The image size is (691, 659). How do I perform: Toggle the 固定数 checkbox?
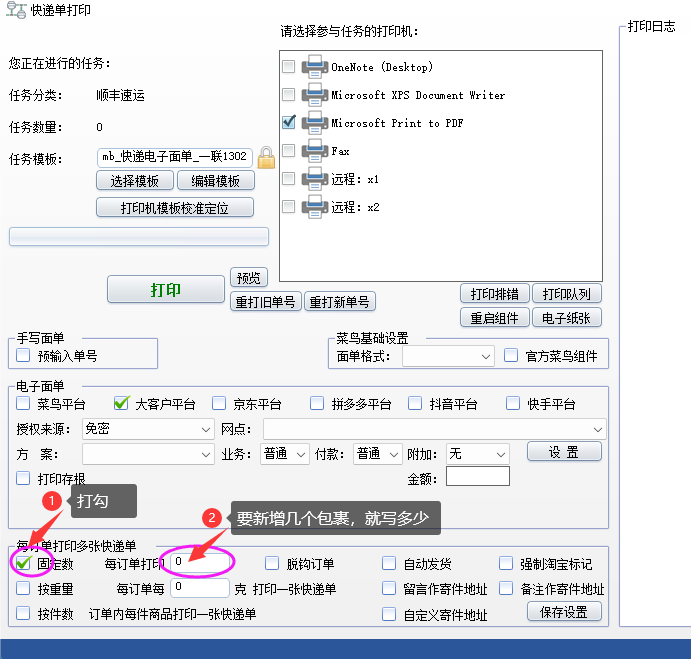point(24,564)
